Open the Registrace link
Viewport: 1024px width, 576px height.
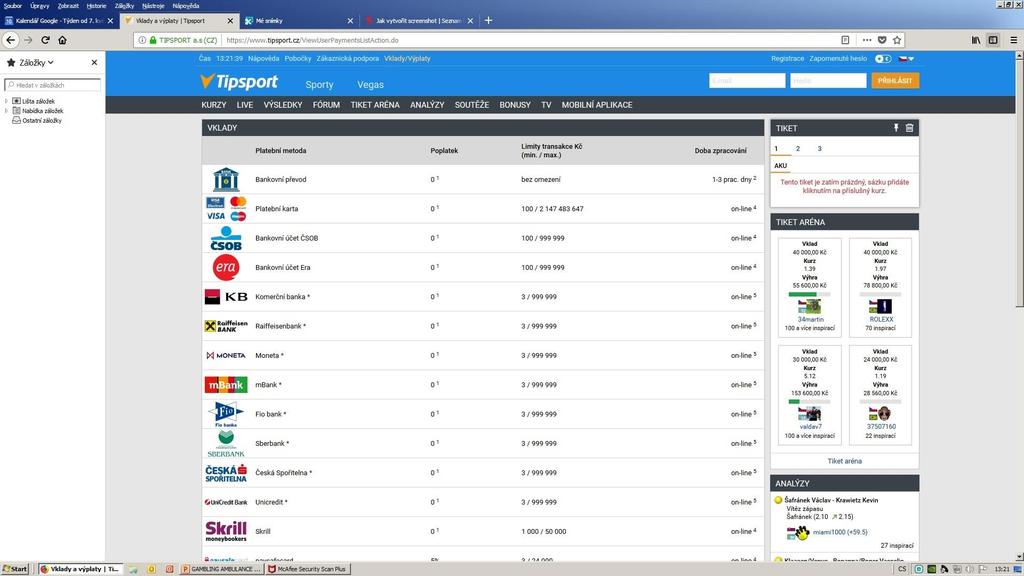(x=788, y=59)
